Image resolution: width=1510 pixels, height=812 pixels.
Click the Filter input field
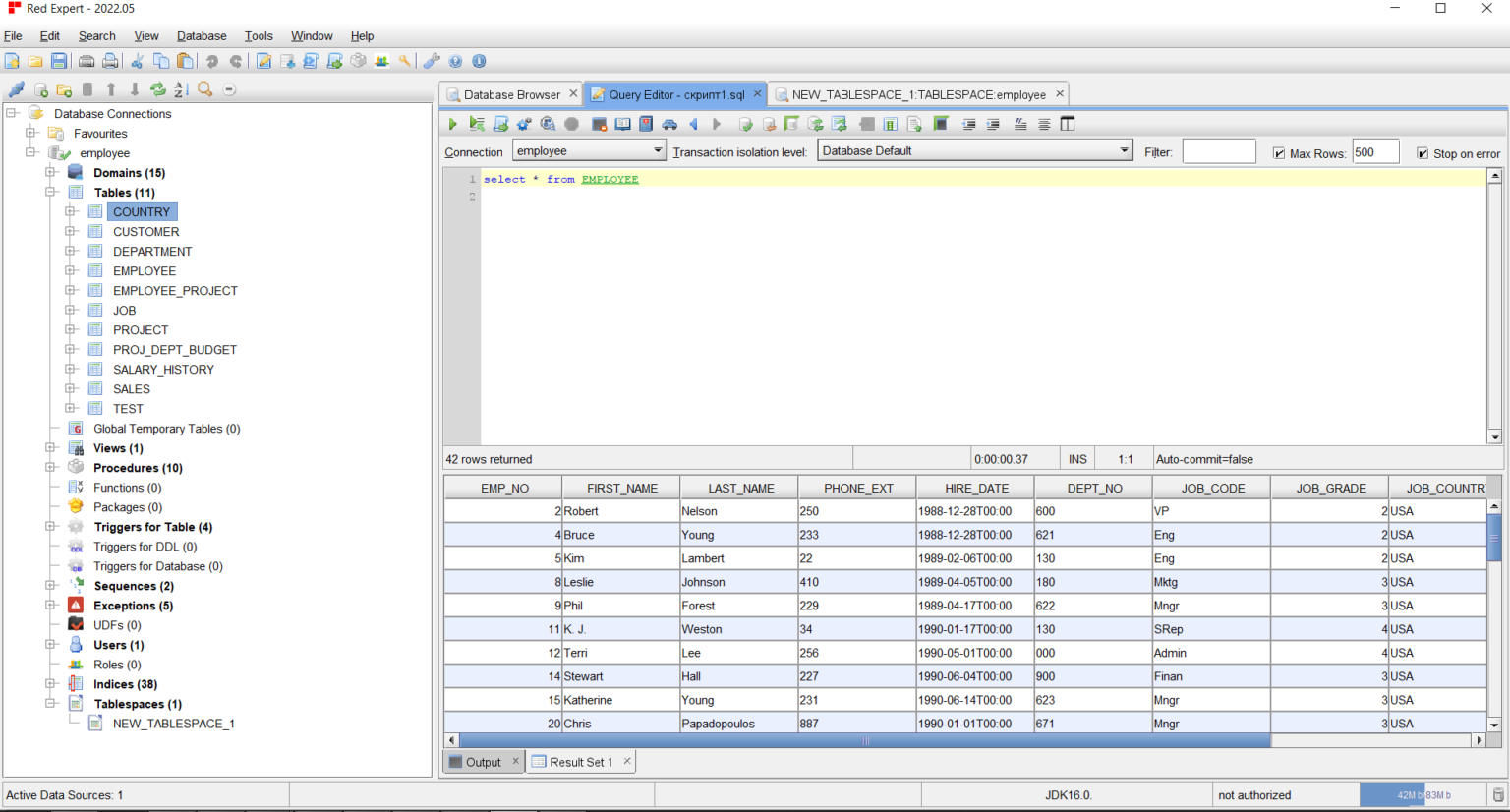coord(1218,151)
